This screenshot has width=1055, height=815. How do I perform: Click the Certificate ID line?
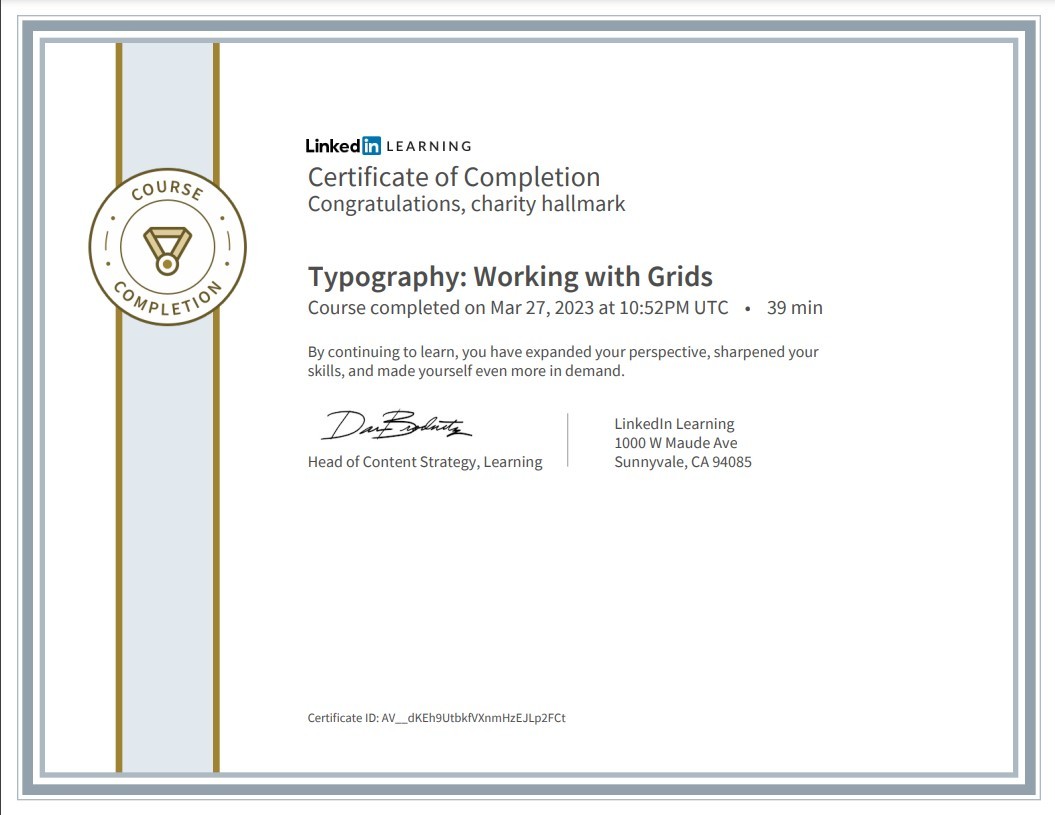pyautogui.click(x=437, y=718)
